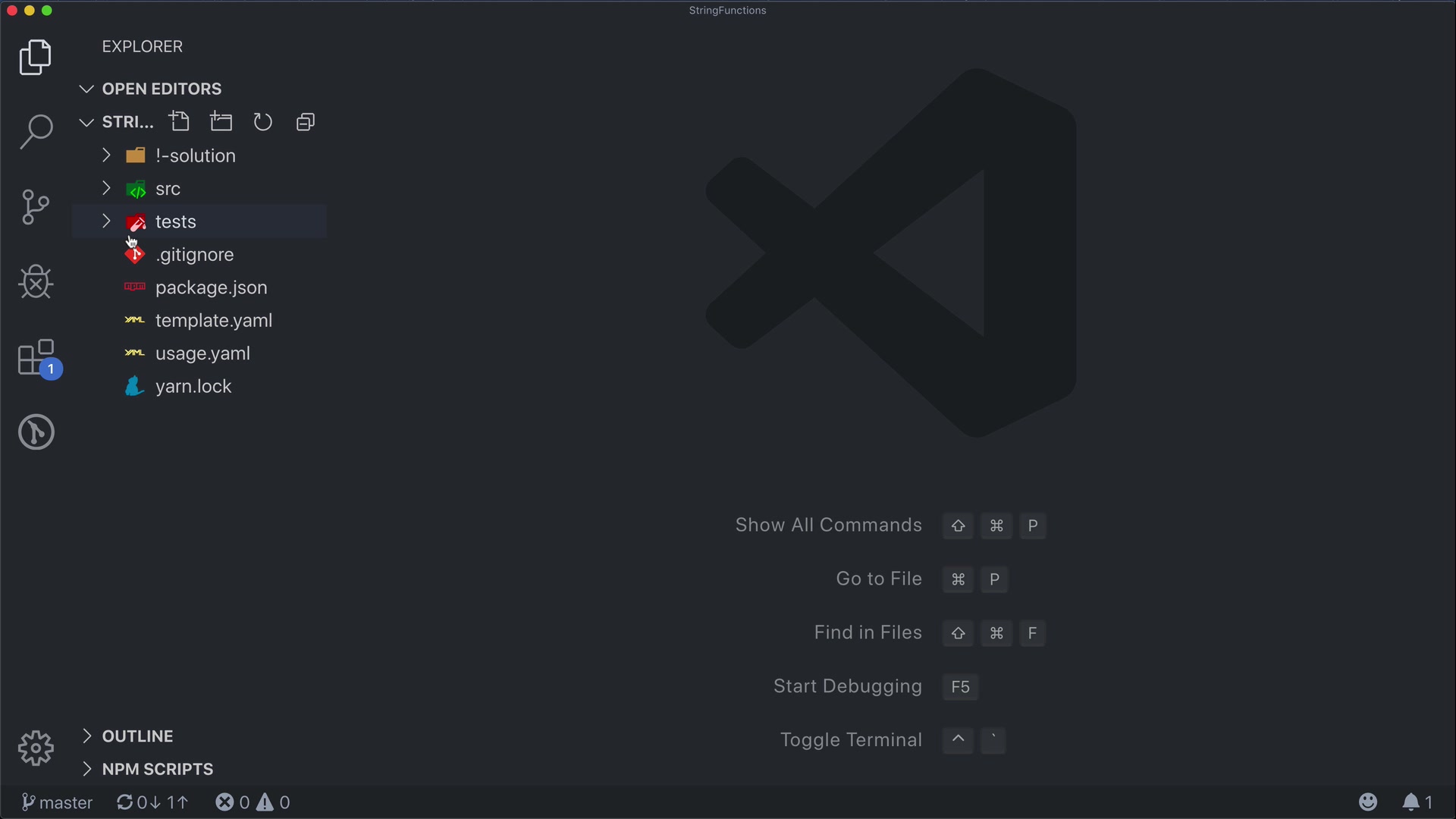The width and height of the screenshot is (1456, 819).
Task: Click master branch in status bar
Action: pos(57,802)
